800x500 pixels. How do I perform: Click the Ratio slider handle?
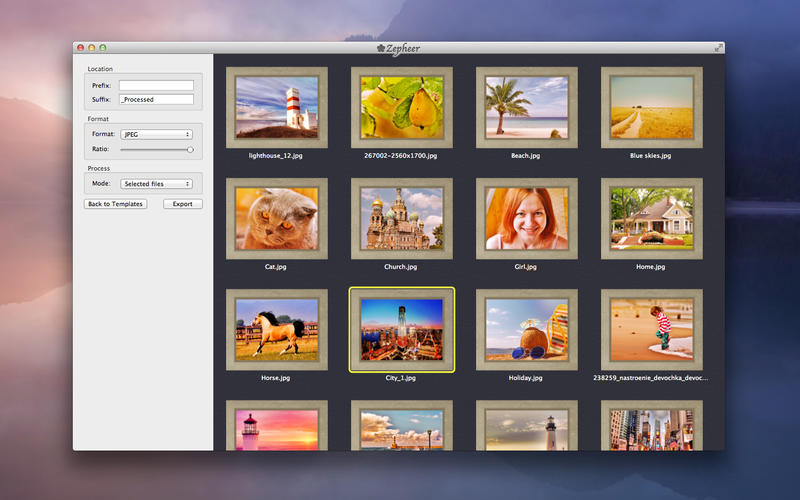190,149
